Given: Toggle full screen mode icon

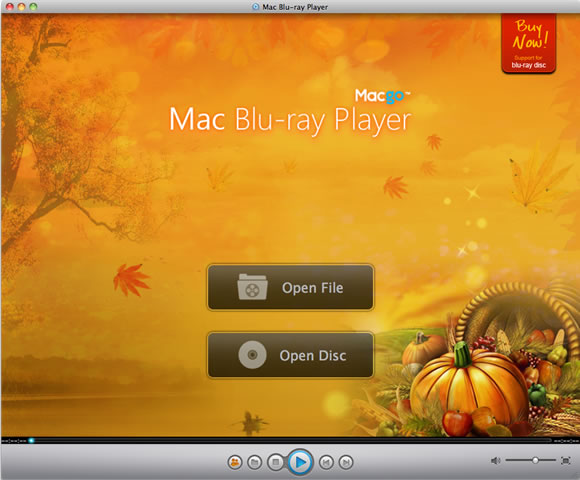Looking at the screenshot, I should 566,460.
